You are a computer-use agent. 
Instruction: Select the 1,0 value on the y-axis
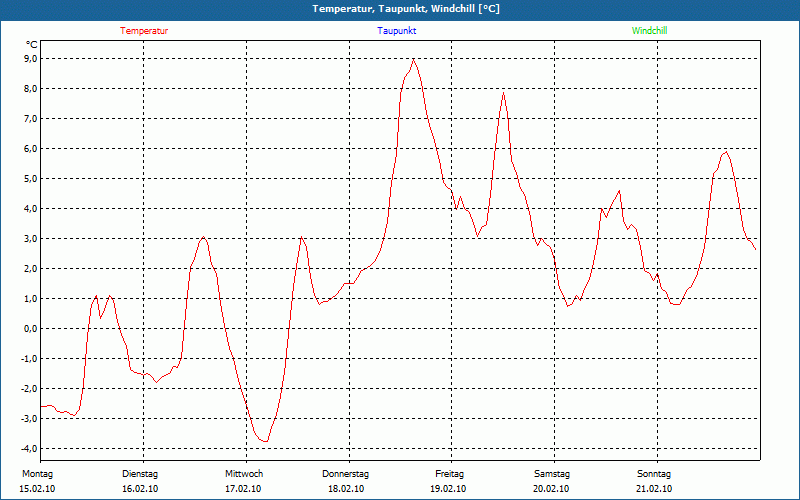pos(31,298)
